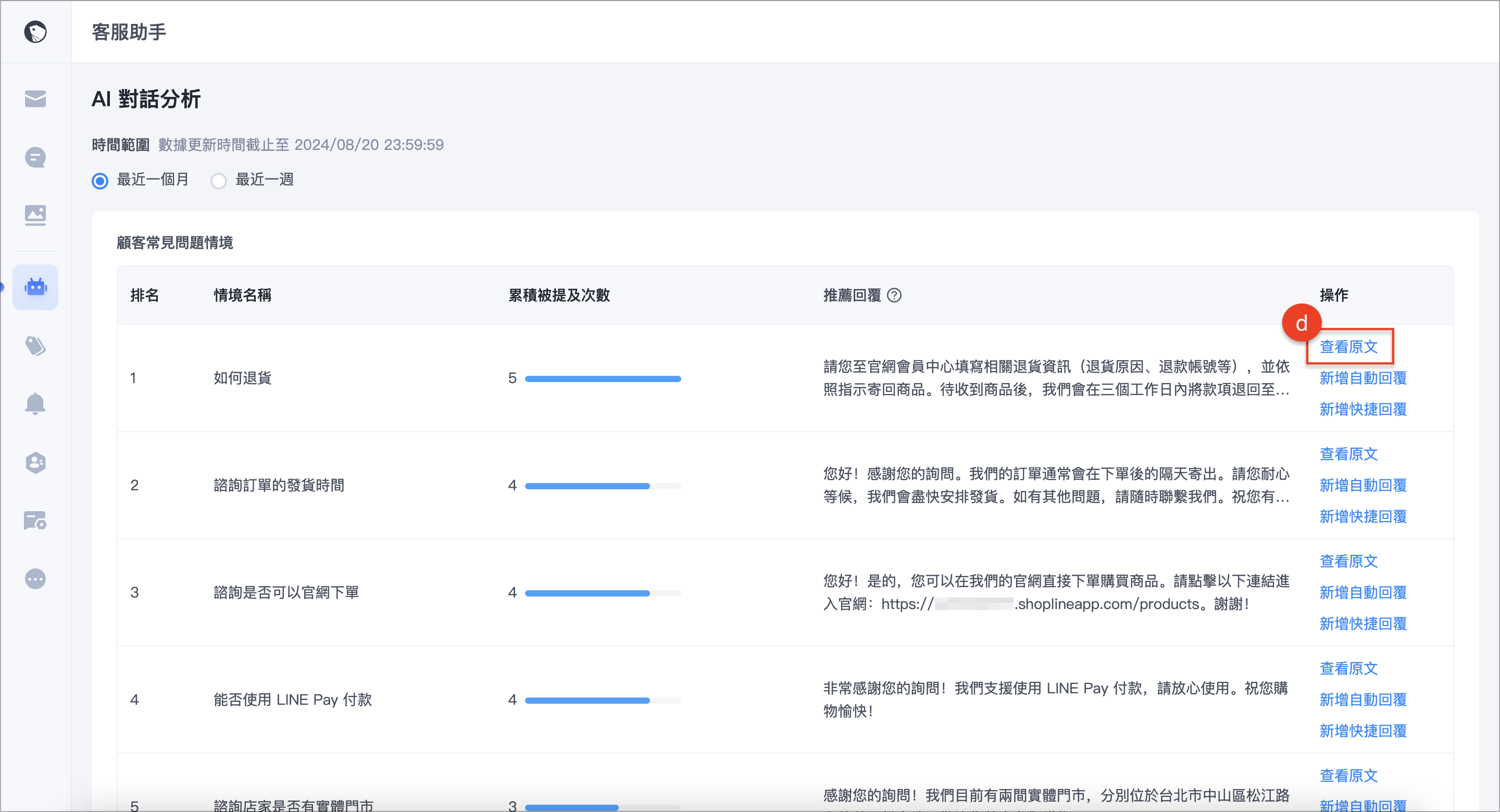This screenshot has width=1500, height=812.
Task: Select the 最近一週 radio option
Action: 219,181
